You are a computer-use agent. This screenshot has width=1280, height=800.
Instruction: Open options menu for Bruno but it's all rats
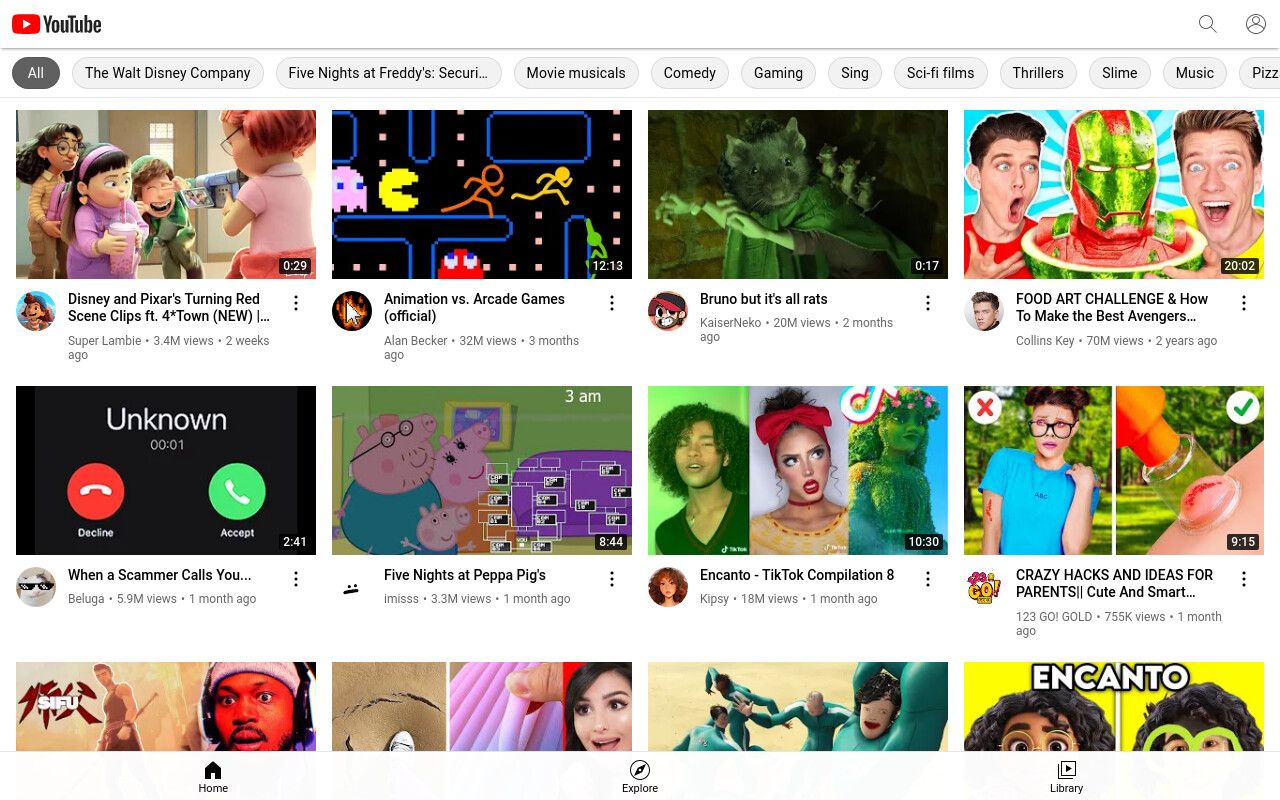[x=928, y=303]
